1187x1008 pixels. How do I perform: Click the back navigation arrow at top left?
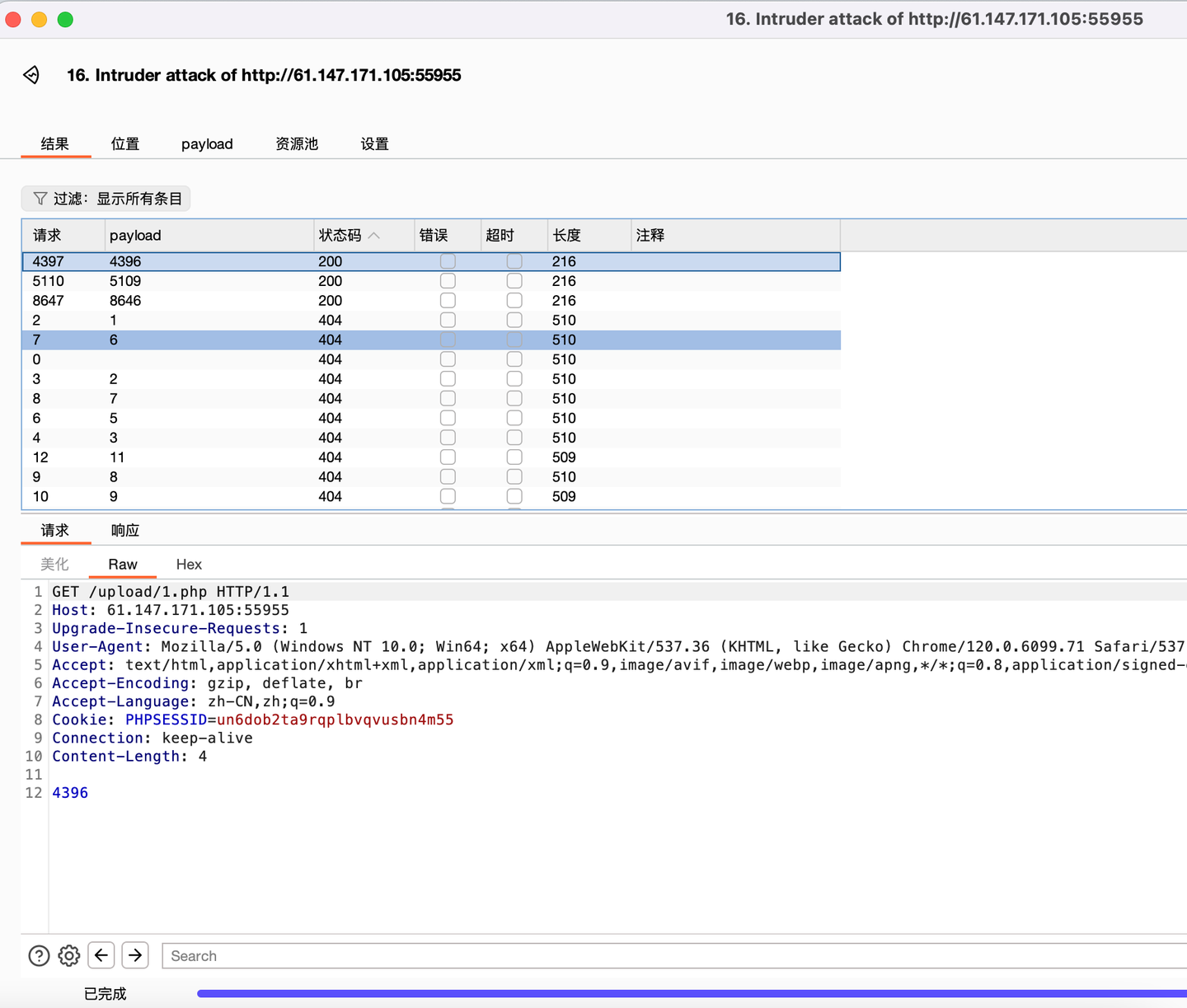click(x=31, y=74)
